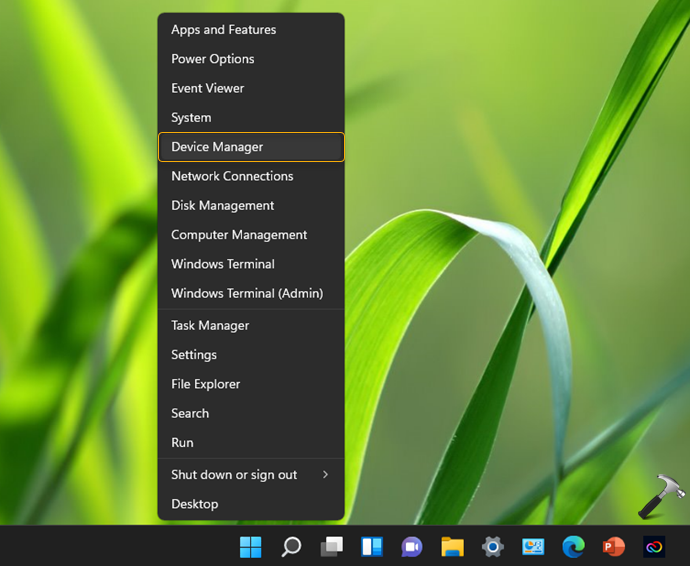Open PowerPoint from the taskbar
This screenshot has height=566, width=690.
pos(613,547)
